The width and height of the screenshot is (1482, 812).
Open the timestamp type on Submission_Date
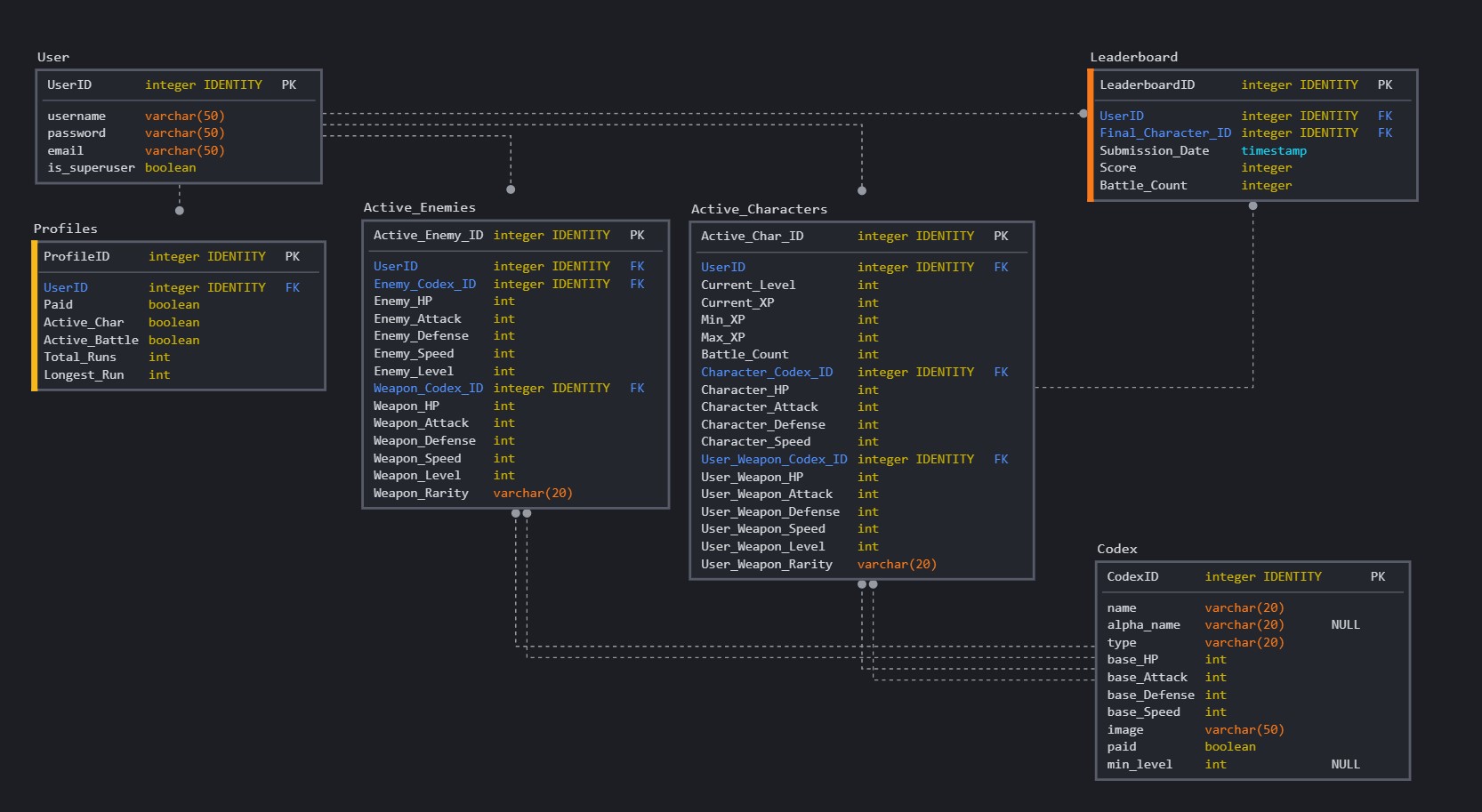(1274, 150)
